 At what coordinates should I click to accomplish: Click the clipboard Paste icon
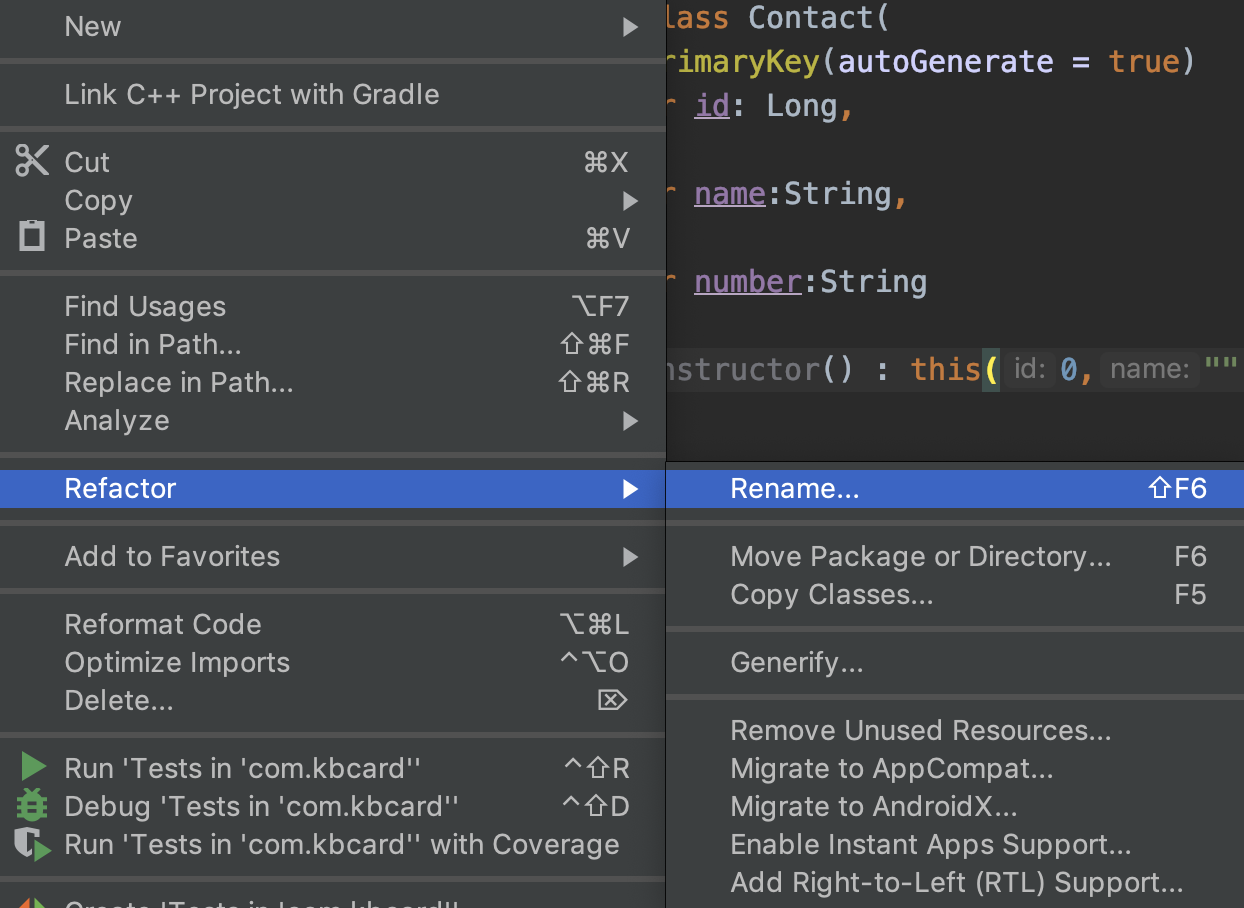click(32, 237)
